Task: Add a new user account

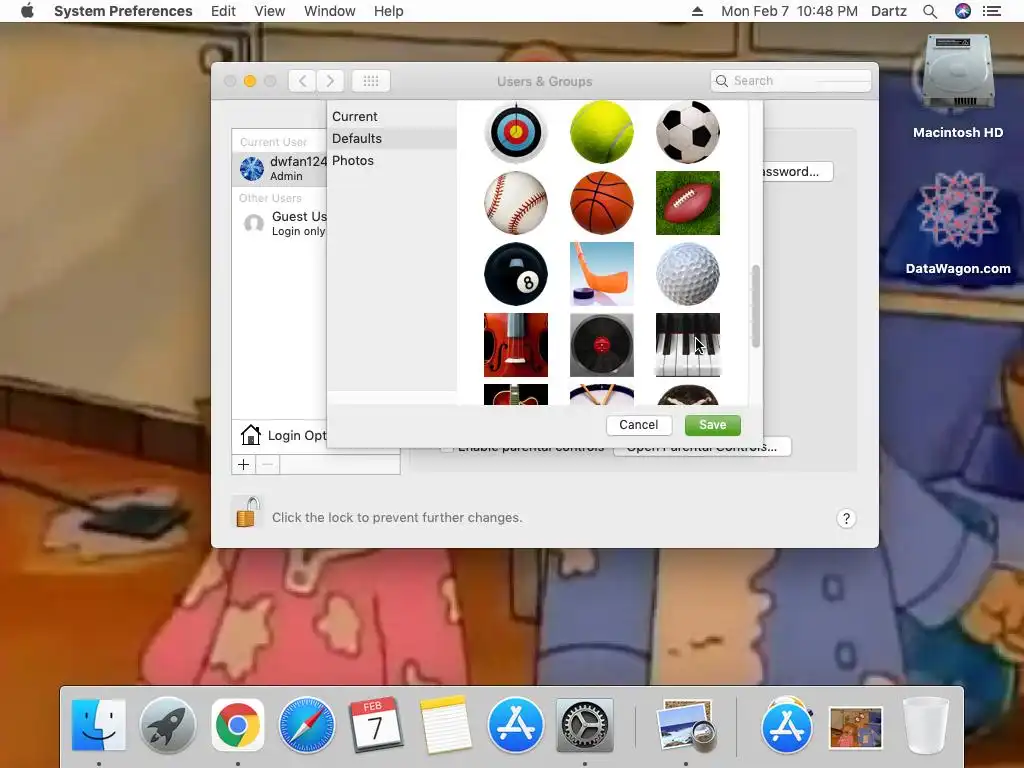Action: click(244, 464)
